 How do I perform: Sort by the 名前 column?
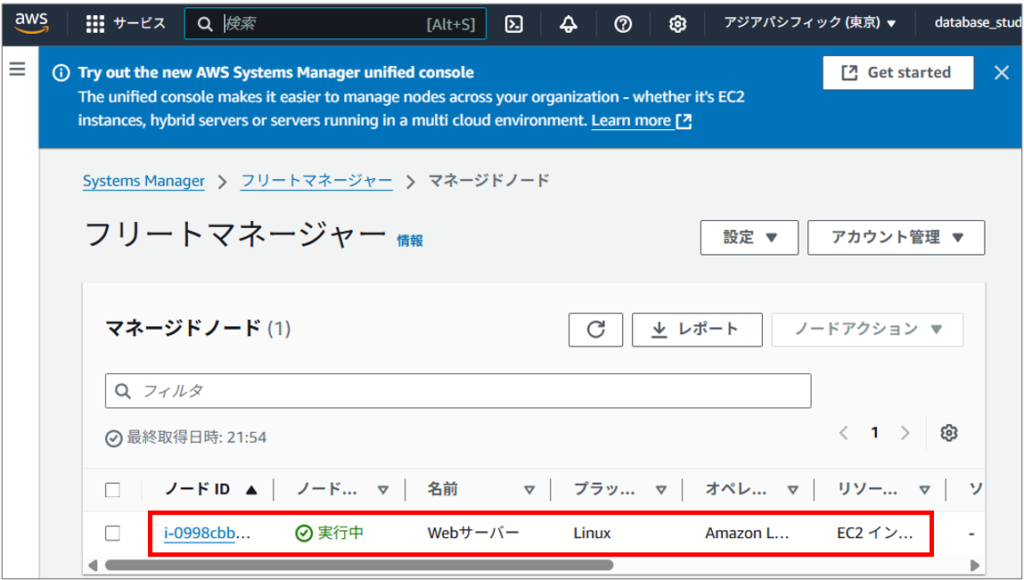(481, 489)
